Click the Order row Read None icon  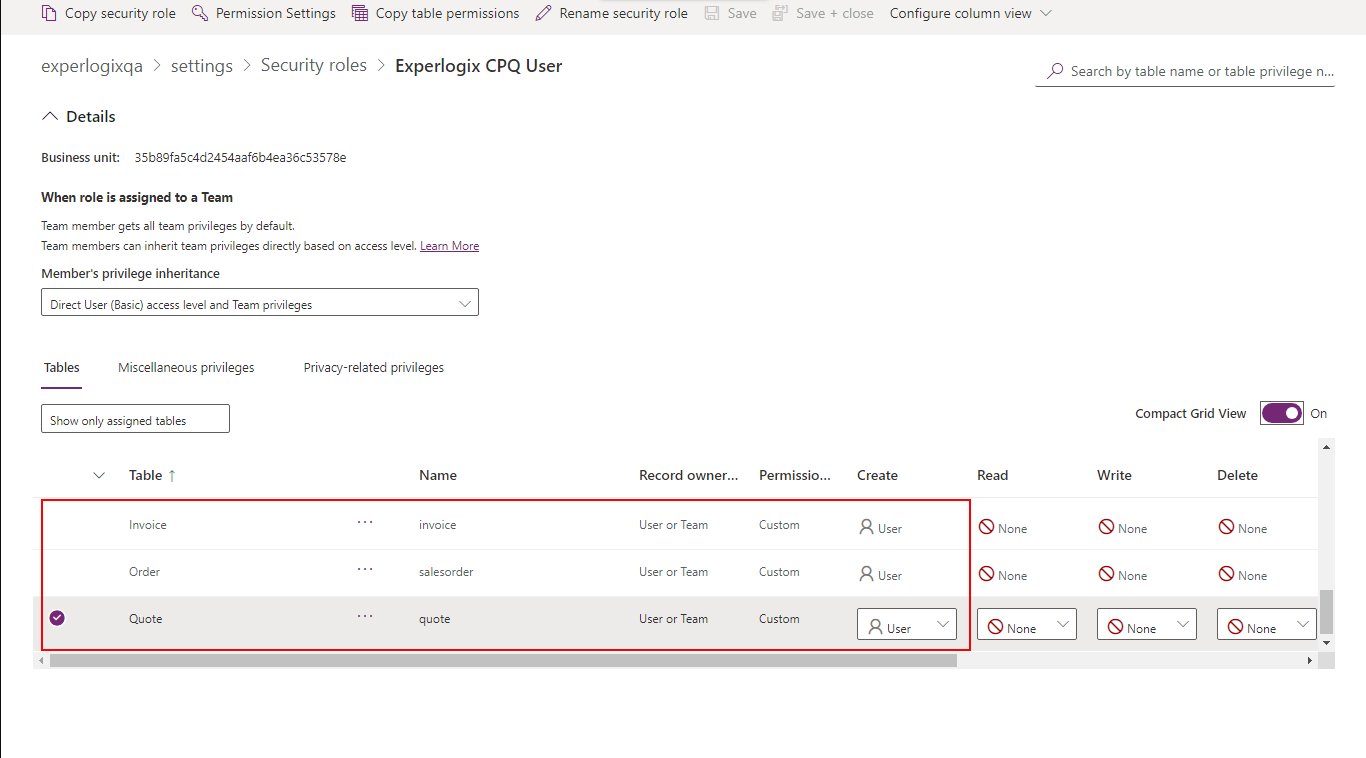tap(987, 574)
